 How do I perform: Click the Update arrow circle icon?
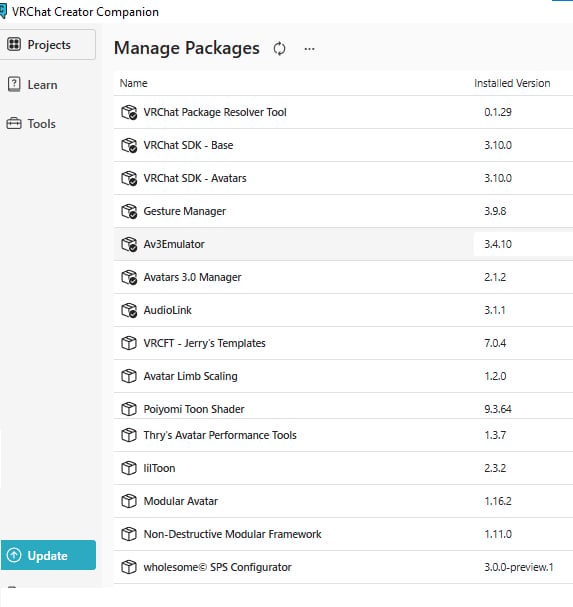click(14, 555)
